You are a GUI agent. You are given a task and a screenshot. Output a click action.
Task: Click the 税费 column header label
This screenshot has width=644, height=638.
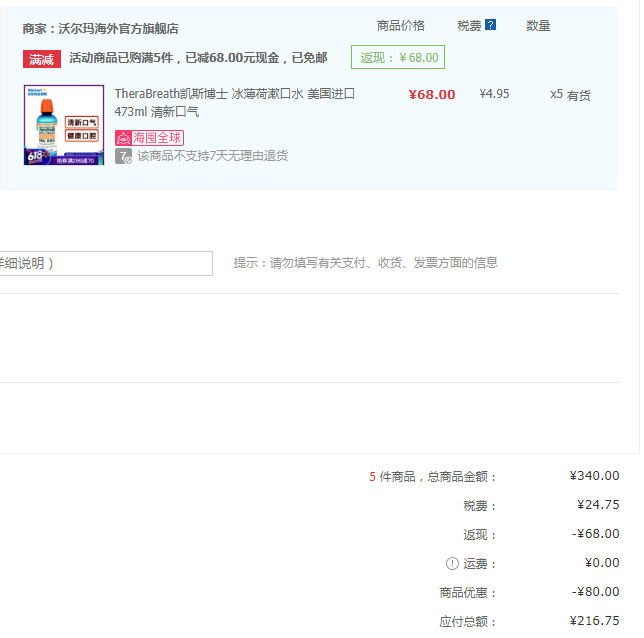pyautogui.click(x=469, y=26)
